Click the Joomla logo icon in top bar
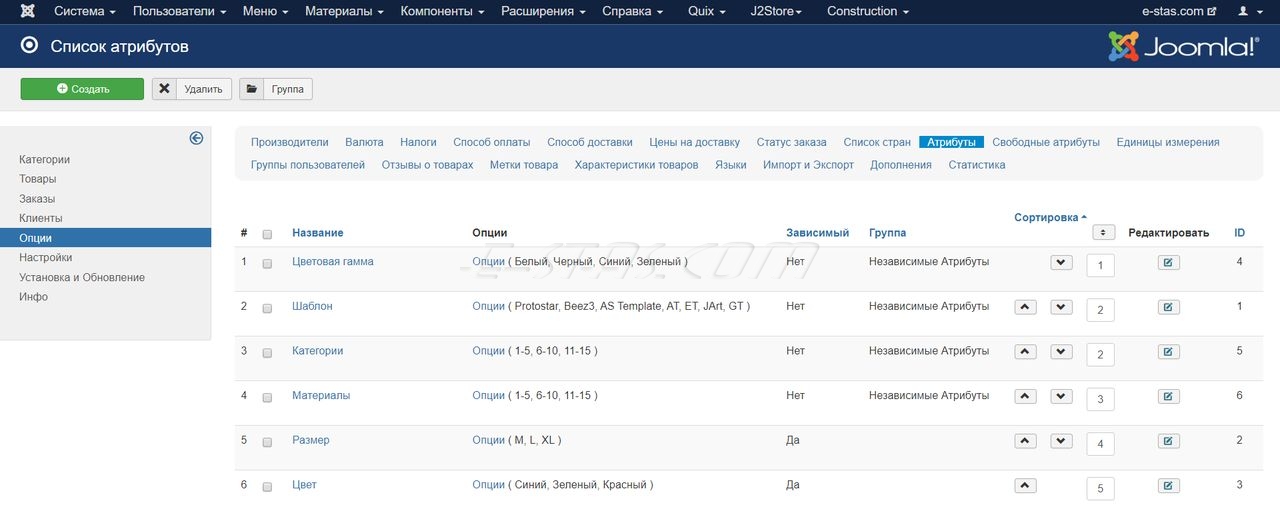 coord(28,11)
